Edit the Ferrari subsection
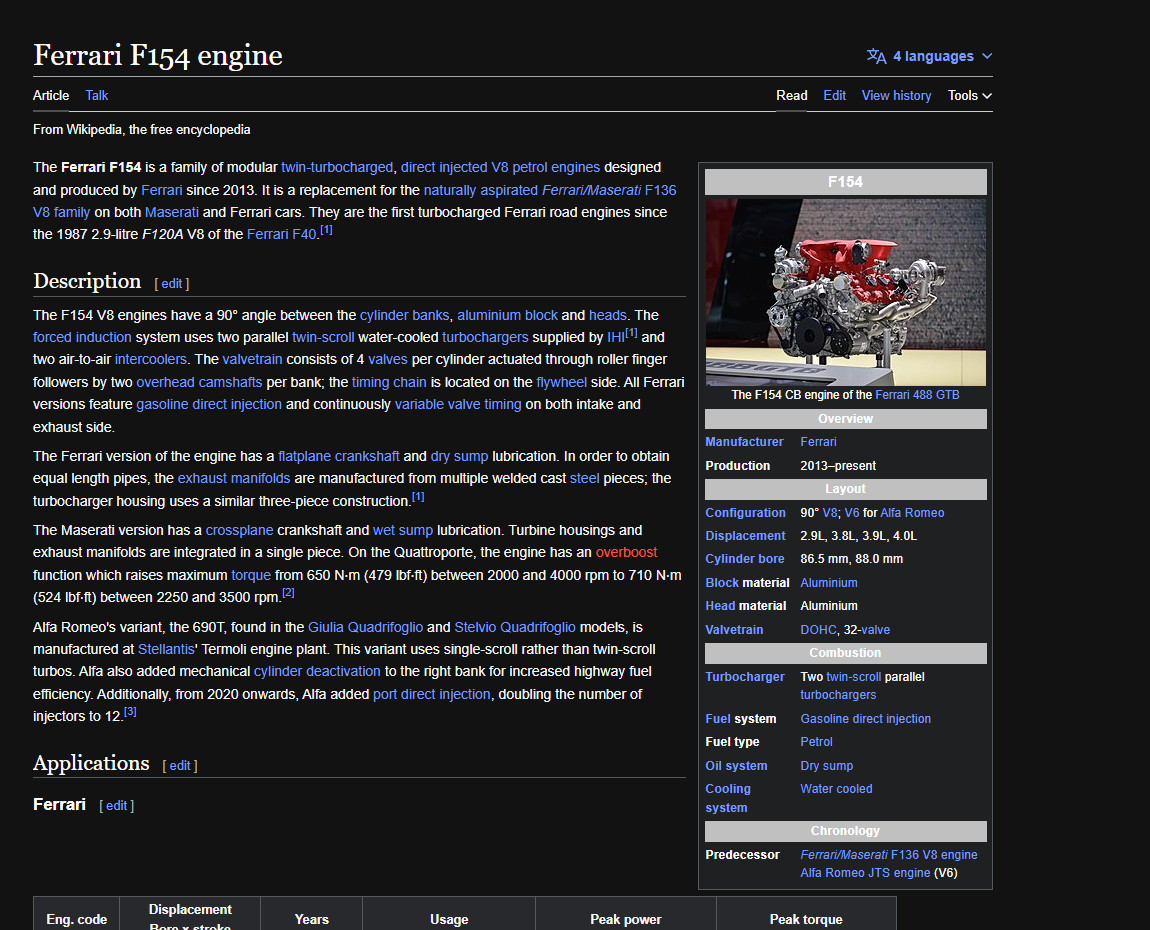The width and height of the screenshot is (1150, 930). point(116,805)
